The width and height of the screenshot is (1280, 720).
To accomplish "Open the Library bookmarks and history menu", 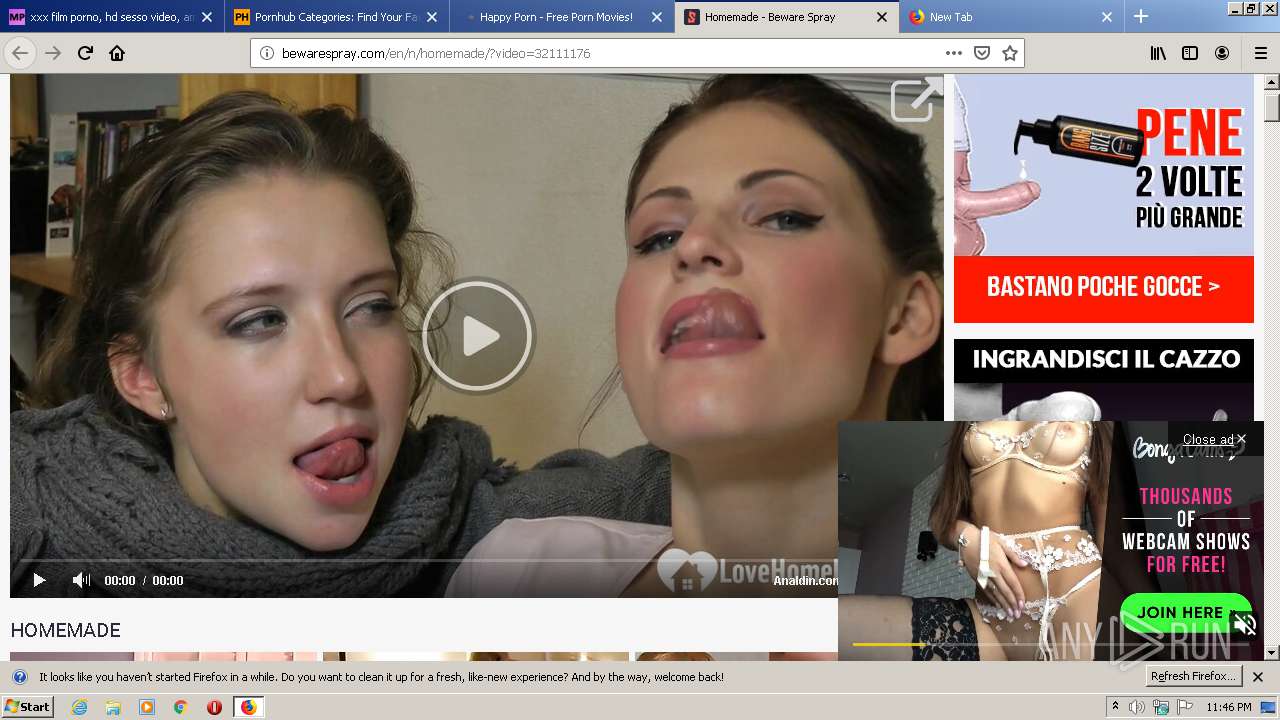I will [x=1158, y=53].
